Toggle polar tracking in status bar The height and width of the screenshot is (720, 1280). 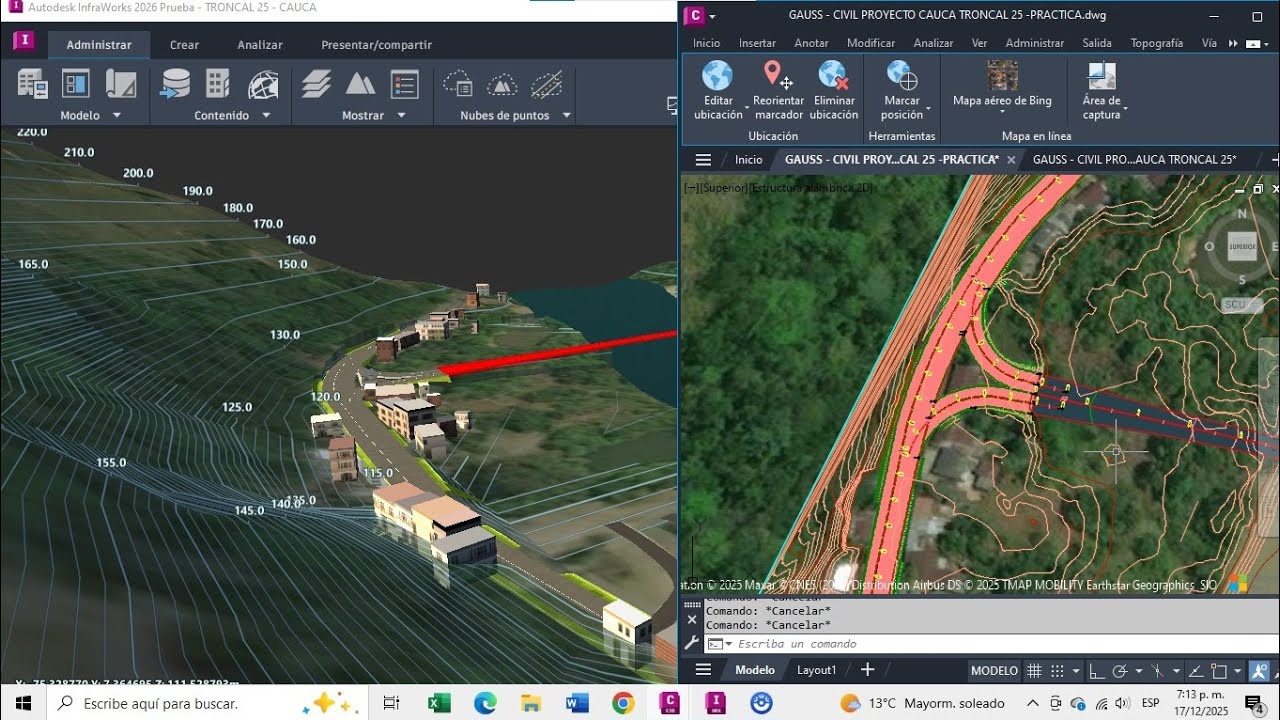pos(1120,671)
